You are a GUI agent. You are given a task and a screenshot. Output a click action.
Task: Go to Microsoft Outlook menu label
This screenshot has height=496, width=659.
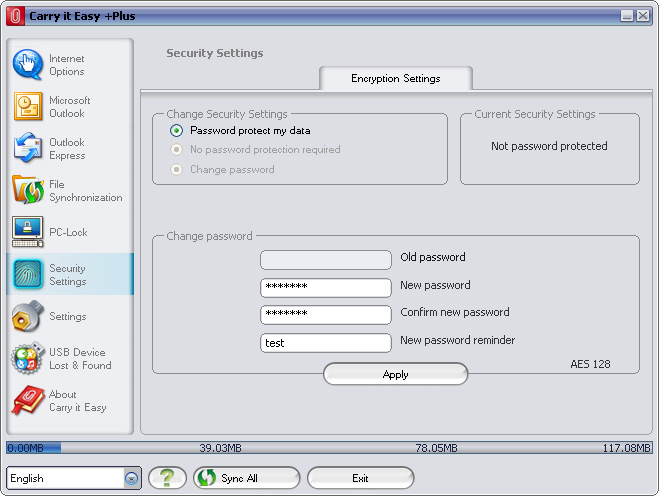pyautogui.click(x=70, y=107)
